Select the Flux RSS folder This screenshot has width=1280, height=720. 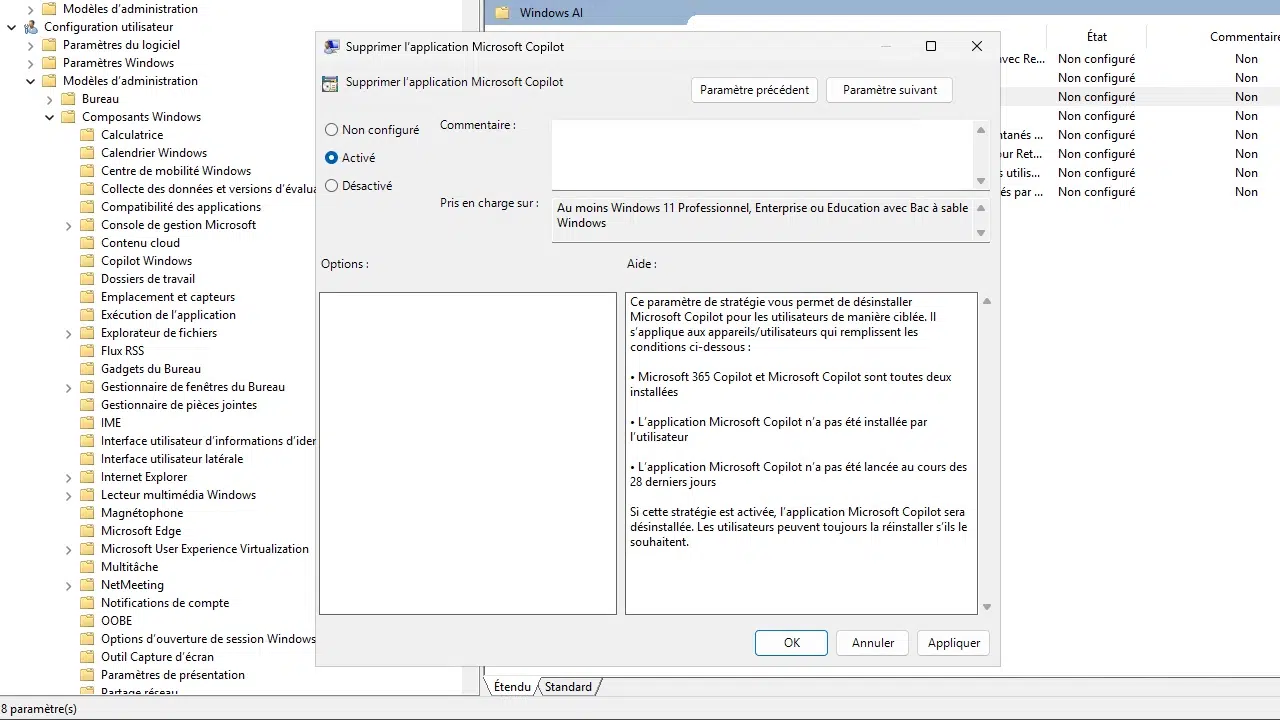pyautogui.click(x=122, y=350)
